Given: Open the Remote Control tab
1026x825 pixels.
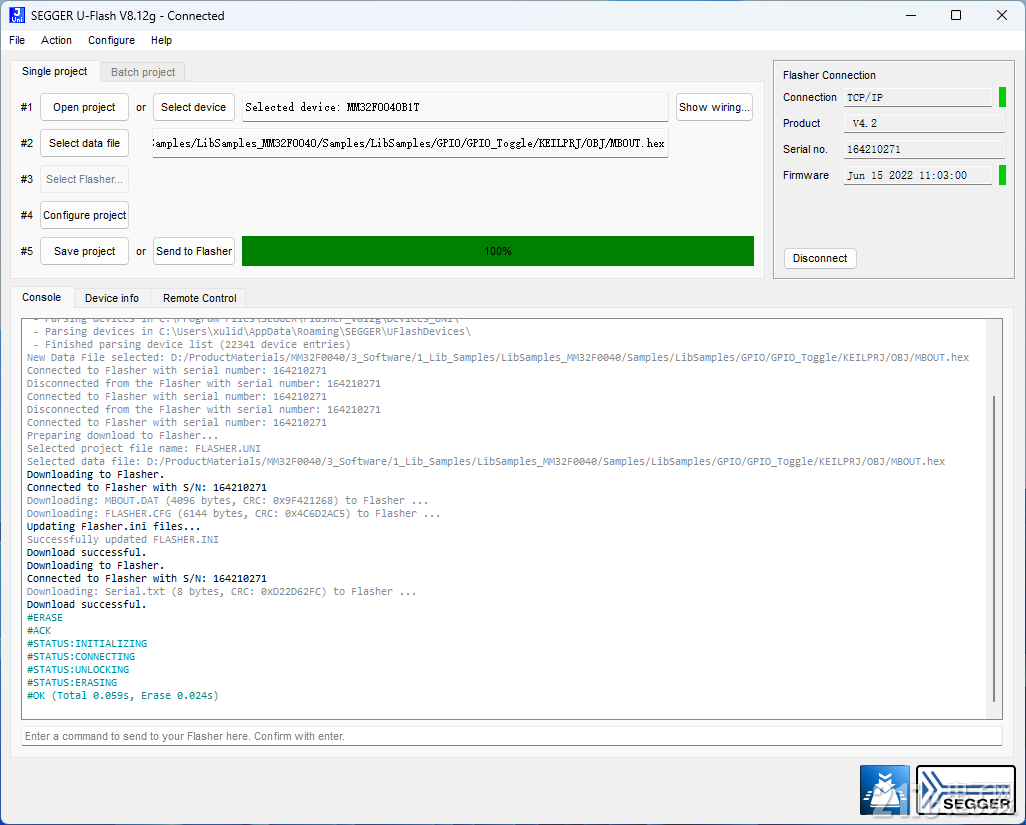Looking at the screenshot, I should (x=200, y=298).
